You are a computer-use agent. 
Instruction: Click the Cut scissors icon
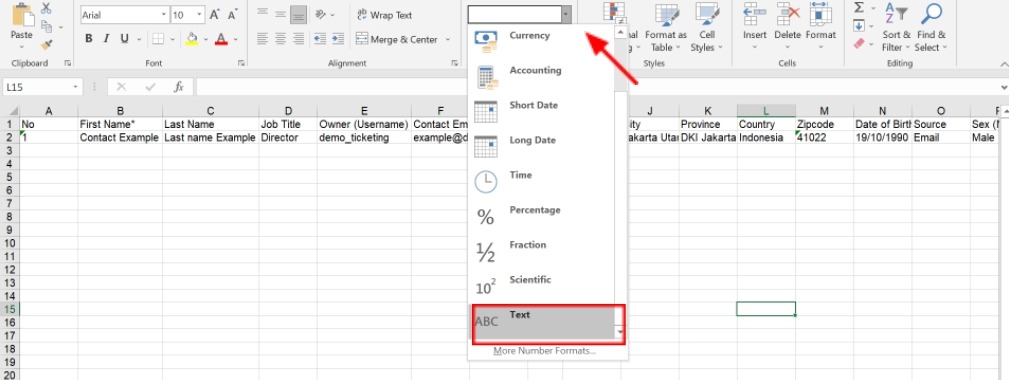click(46, 8)
